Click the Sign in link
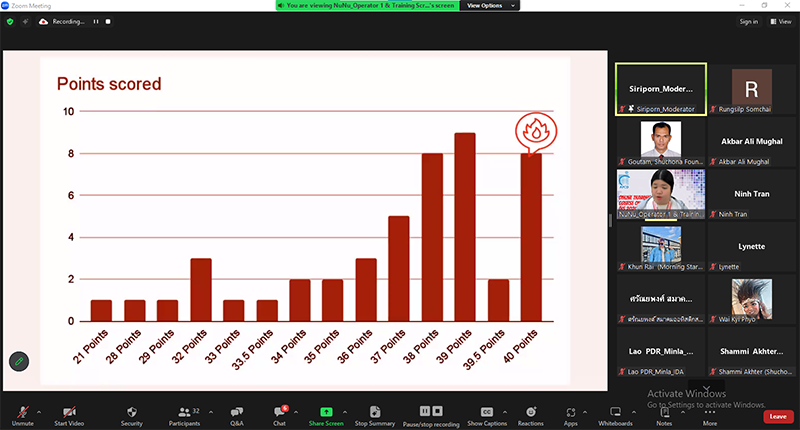The image size is (800, 430). coord(748,21)
